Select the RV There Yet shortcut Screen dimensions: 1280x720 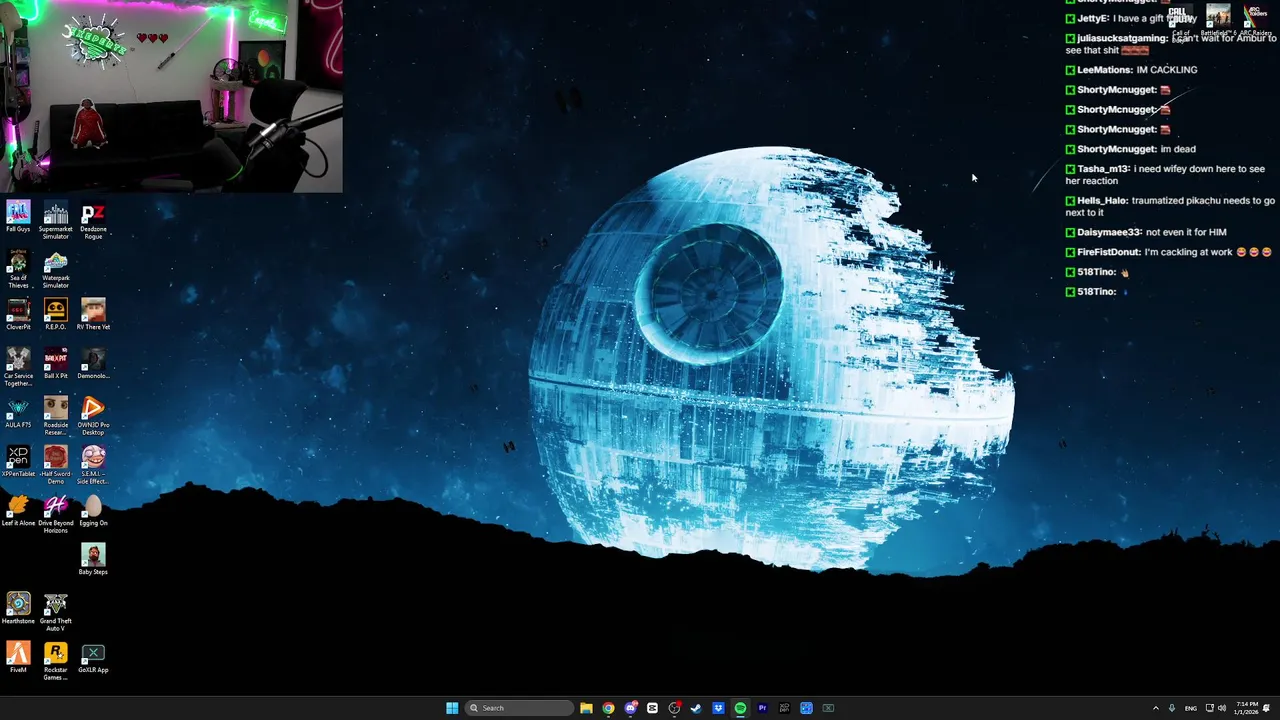(x=93, y=315)
